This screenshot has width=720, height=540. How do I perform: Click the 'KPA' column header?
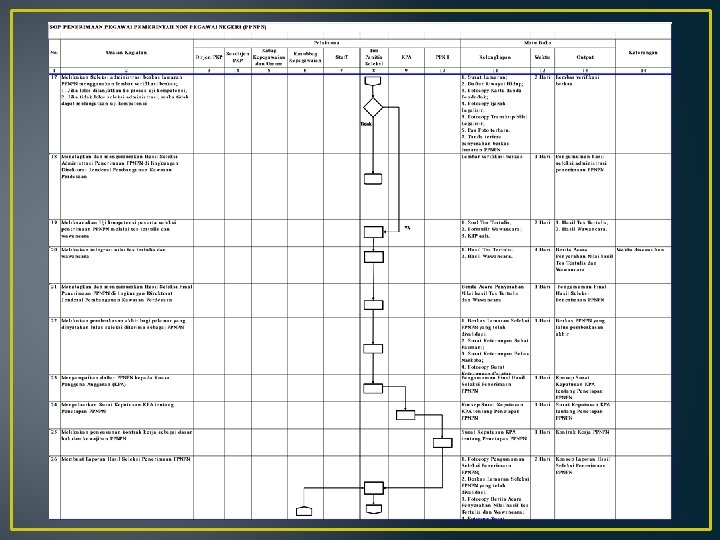(406, 57)
